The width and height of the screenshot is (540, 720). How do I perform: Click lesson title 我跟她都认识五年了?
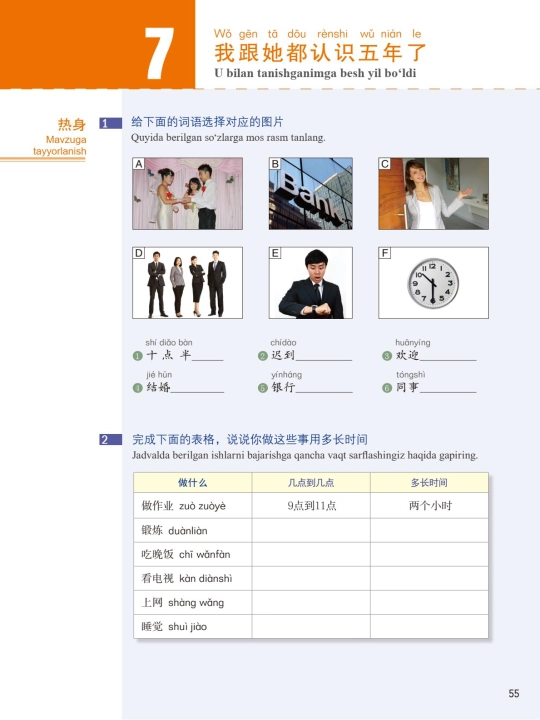pos(320,53)
